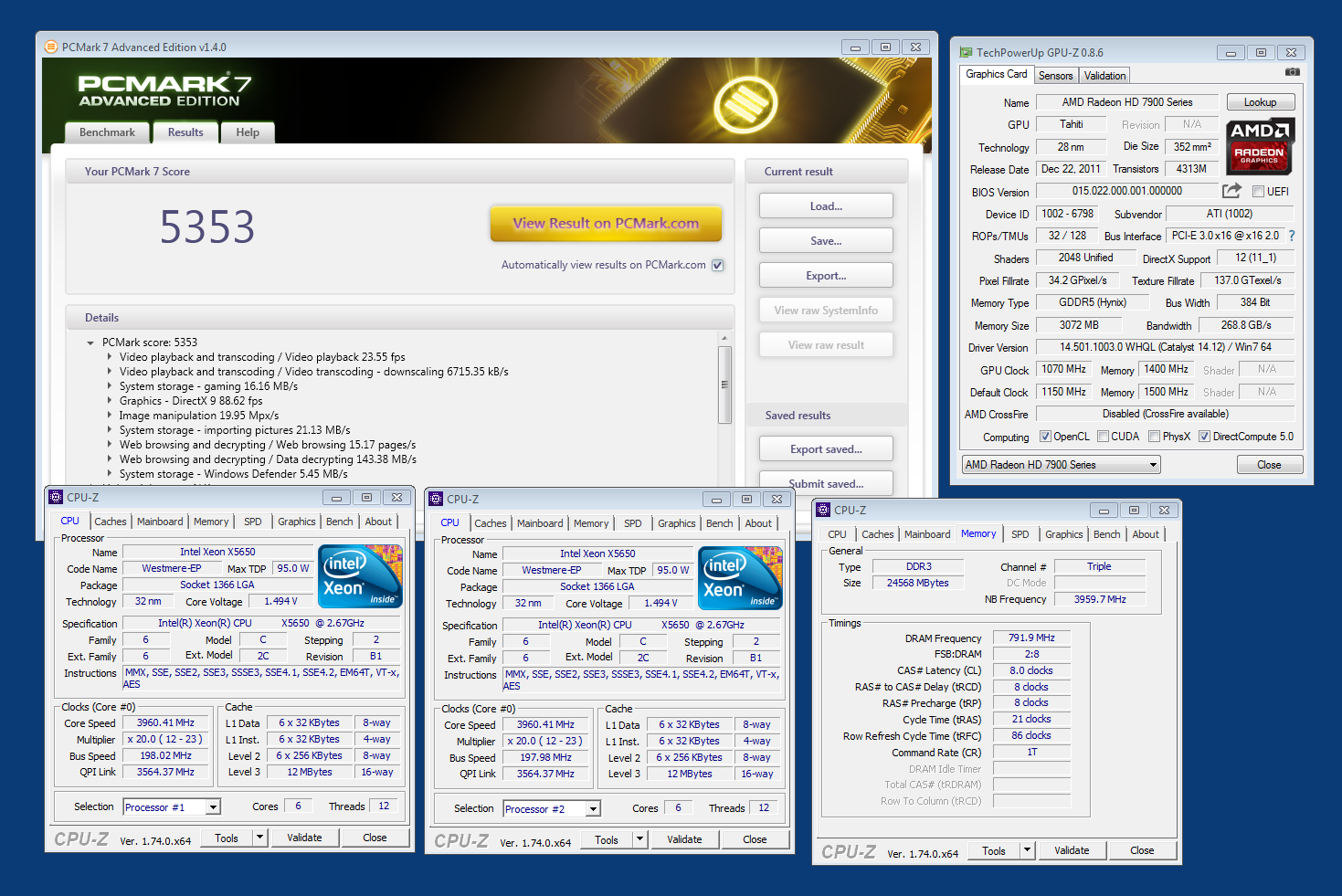Open the Help tab in PCMark 7
The width and height of the screenshot is (1342, 896).
tap(248, 132)
